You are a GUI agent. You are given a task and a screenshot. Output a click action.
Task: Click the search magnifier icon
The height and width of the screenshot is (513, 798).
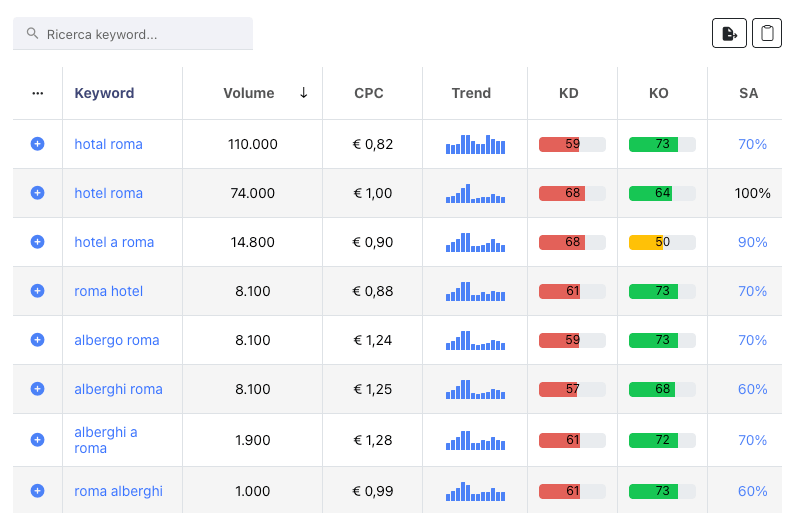[33, 34]
